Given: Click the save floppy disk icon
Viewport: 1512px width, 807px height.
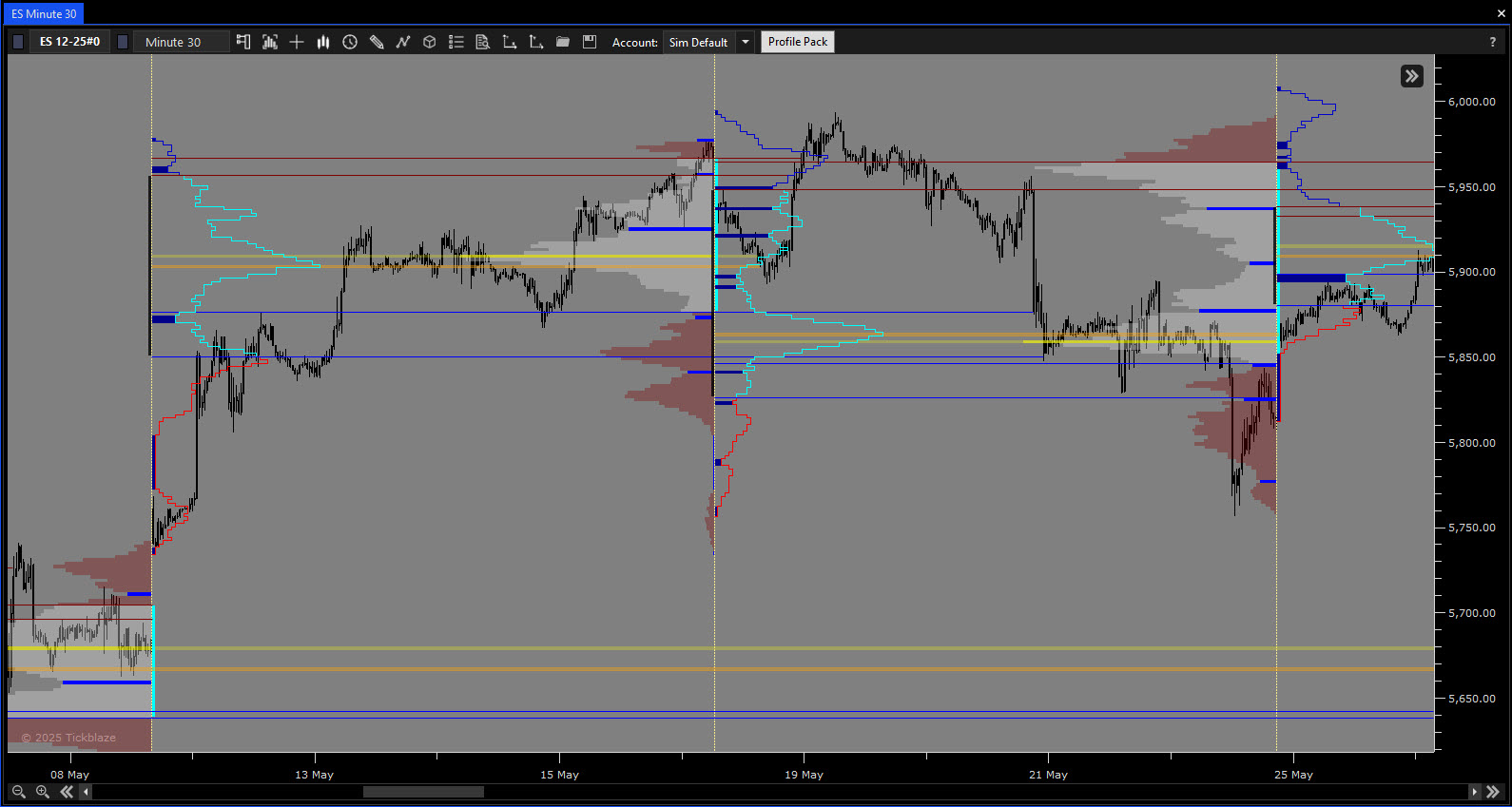Looking at the screenshot, I should [x=590, y=42].
